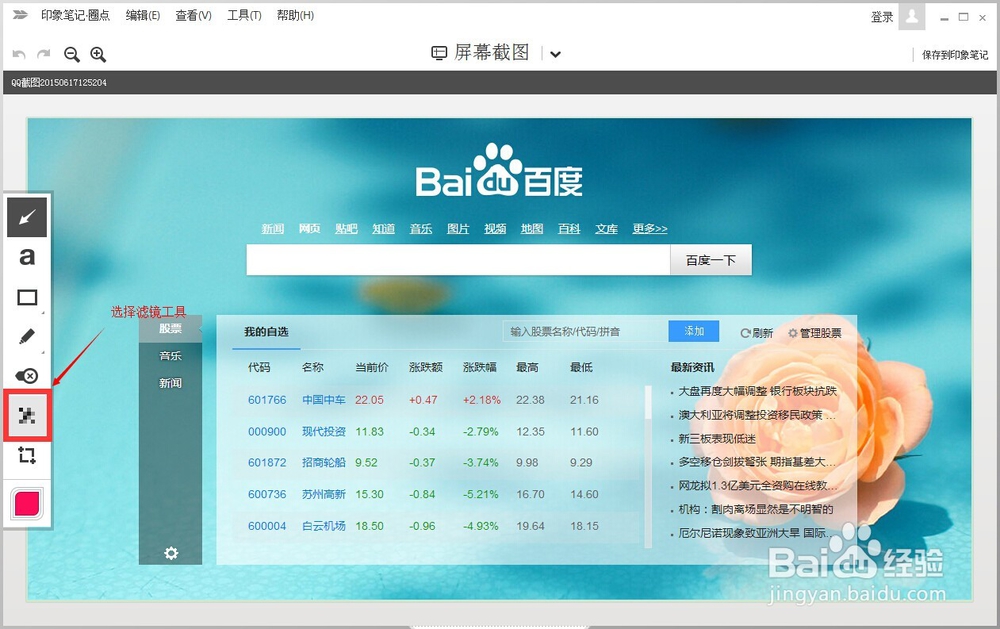Click the 贴吧 link
The width and height of the screenshot is (1000, 629).
(346, 228)
